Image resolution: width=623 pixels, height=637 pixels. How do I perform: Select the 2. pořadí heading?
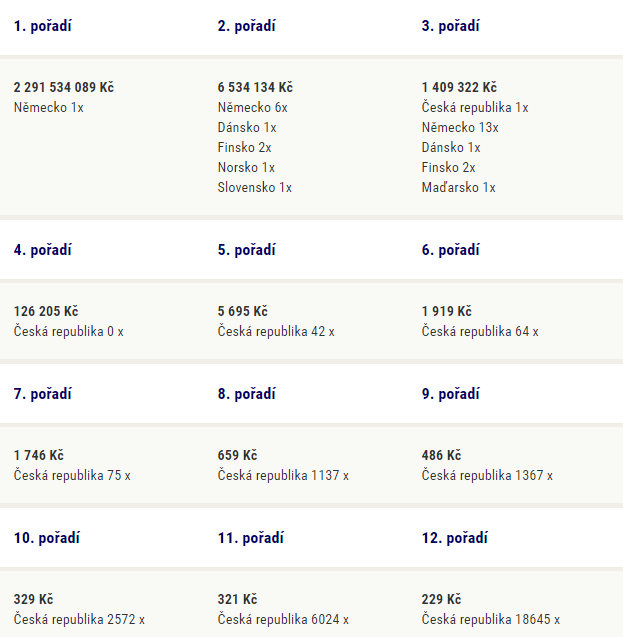click(247, 26)
